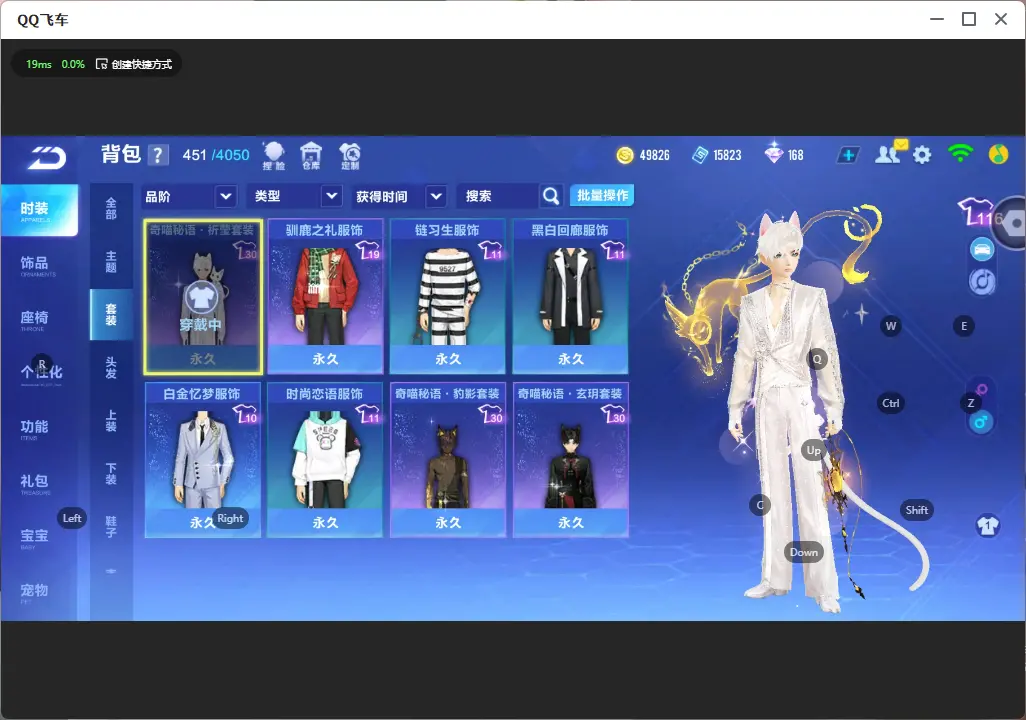
Task: Choose the 头发 hair sub-category
Action: (x=111, y=368)
